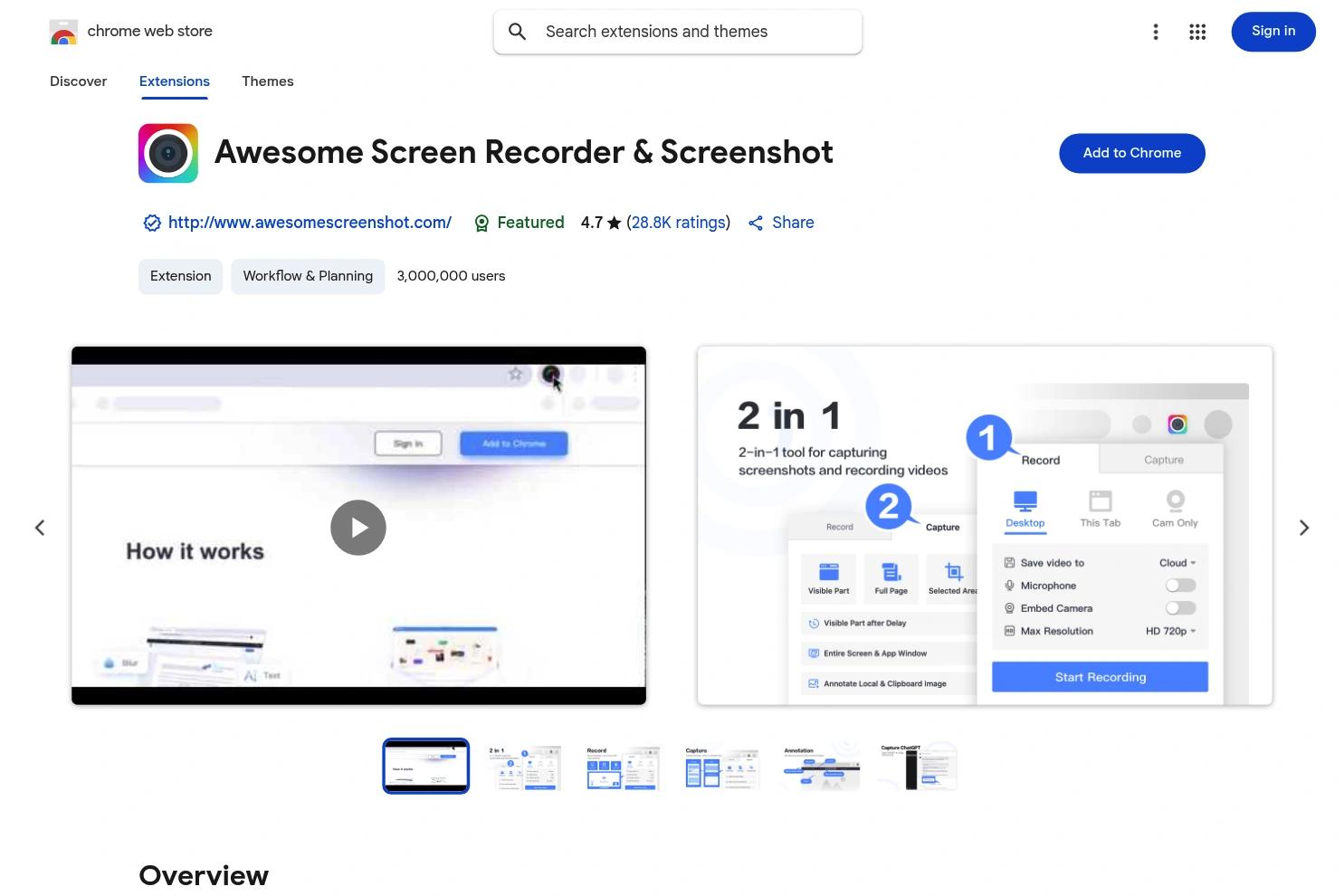Click the Share icon next to ratings

(757, 223)
